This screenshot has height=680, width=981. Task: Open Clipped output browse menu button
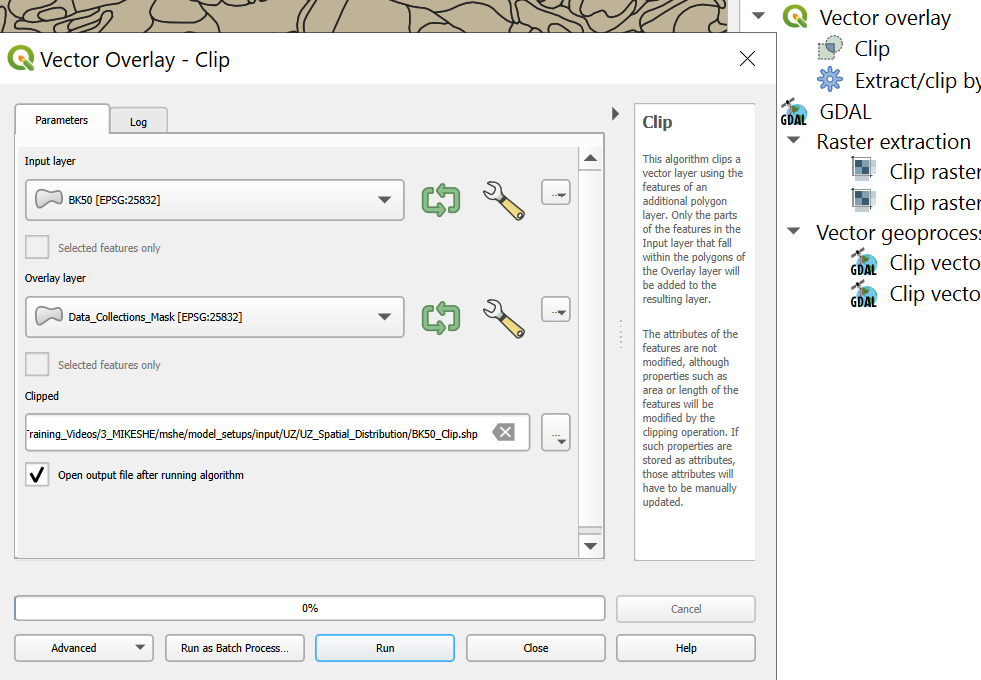[556, 432]
